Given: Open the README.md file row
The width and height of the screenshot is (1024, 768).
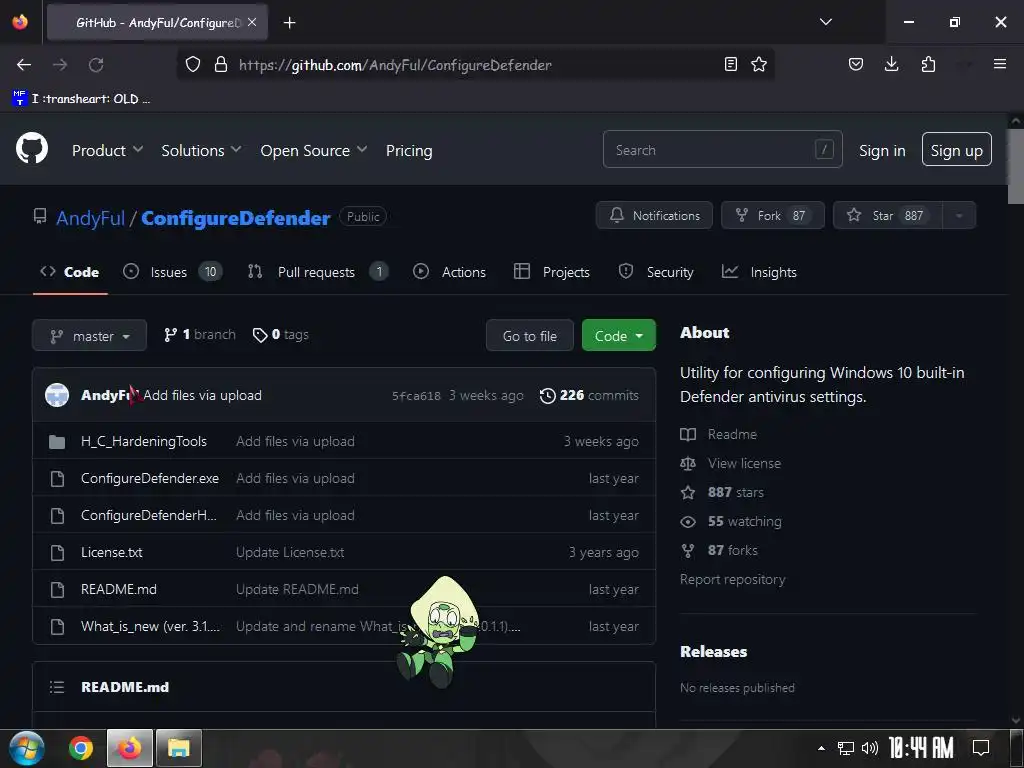Looking at the screenshot, I should tap(344, 589).
